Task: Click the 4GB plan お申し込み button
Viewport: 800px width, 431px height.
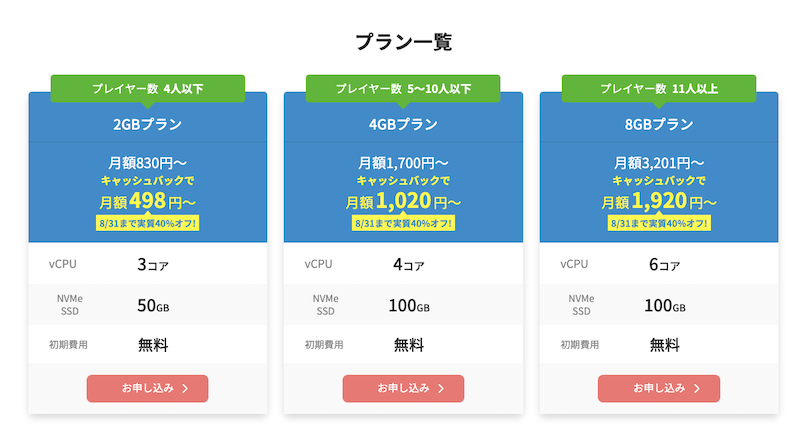Action: coord(403,389)
